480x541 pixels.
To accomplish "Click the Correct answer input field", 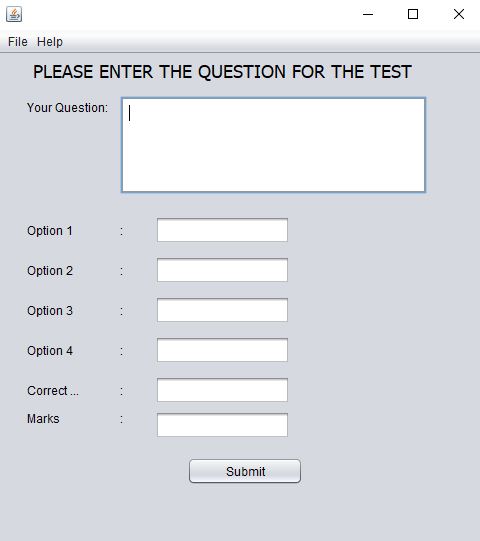I will 222,390.
